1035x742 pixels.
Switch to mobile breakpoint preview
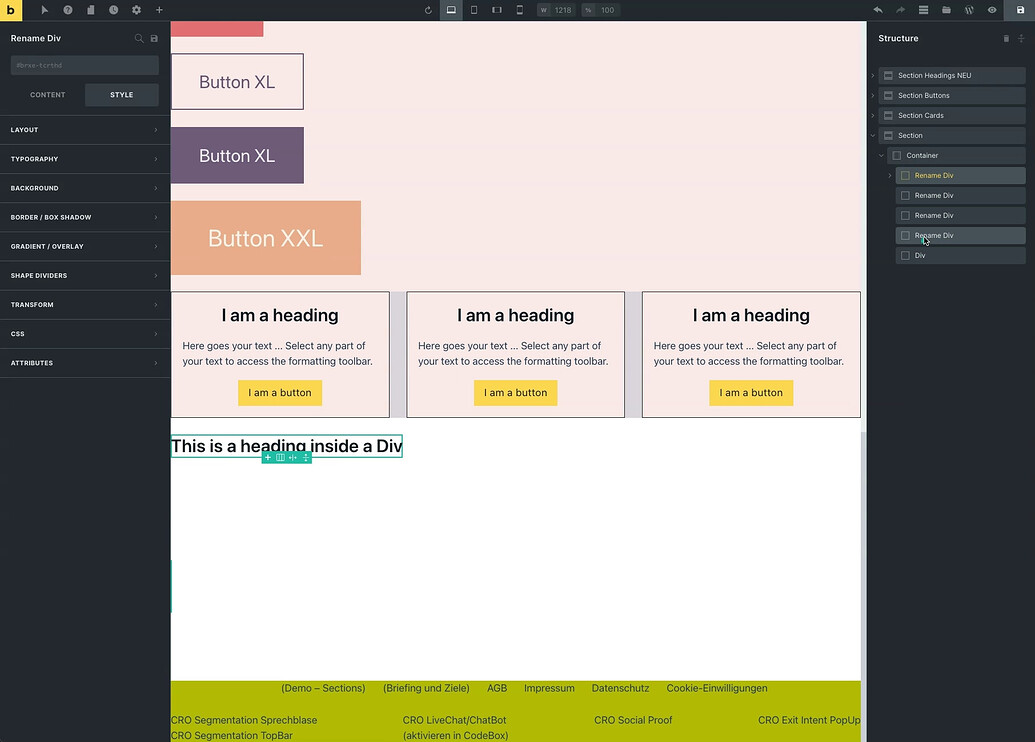pyautogui.click(x=519, y=10)
